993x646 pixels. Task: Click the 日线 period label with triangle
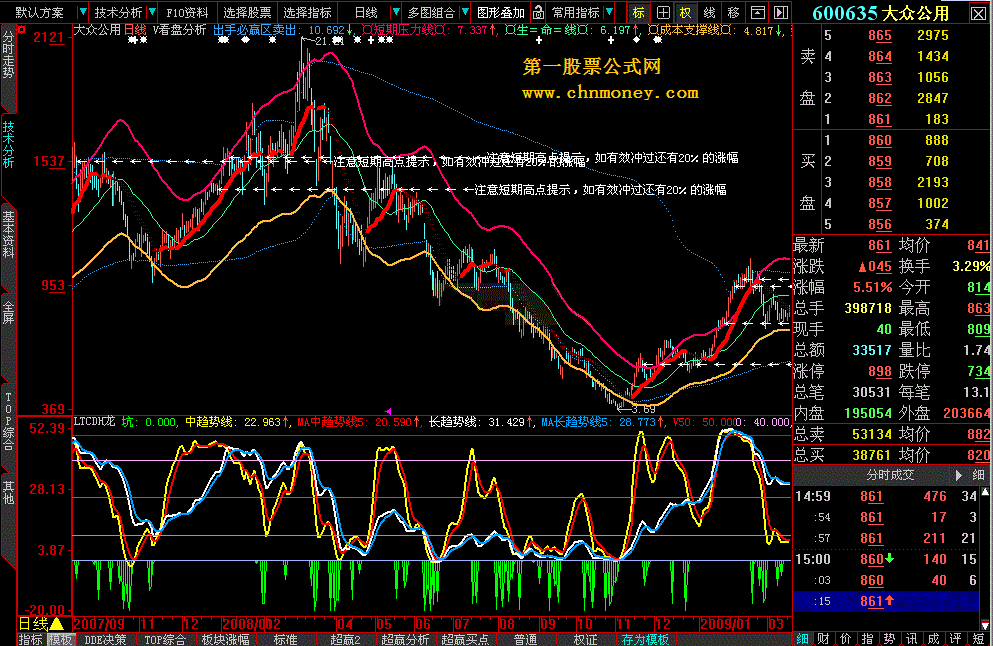point(41,624)
